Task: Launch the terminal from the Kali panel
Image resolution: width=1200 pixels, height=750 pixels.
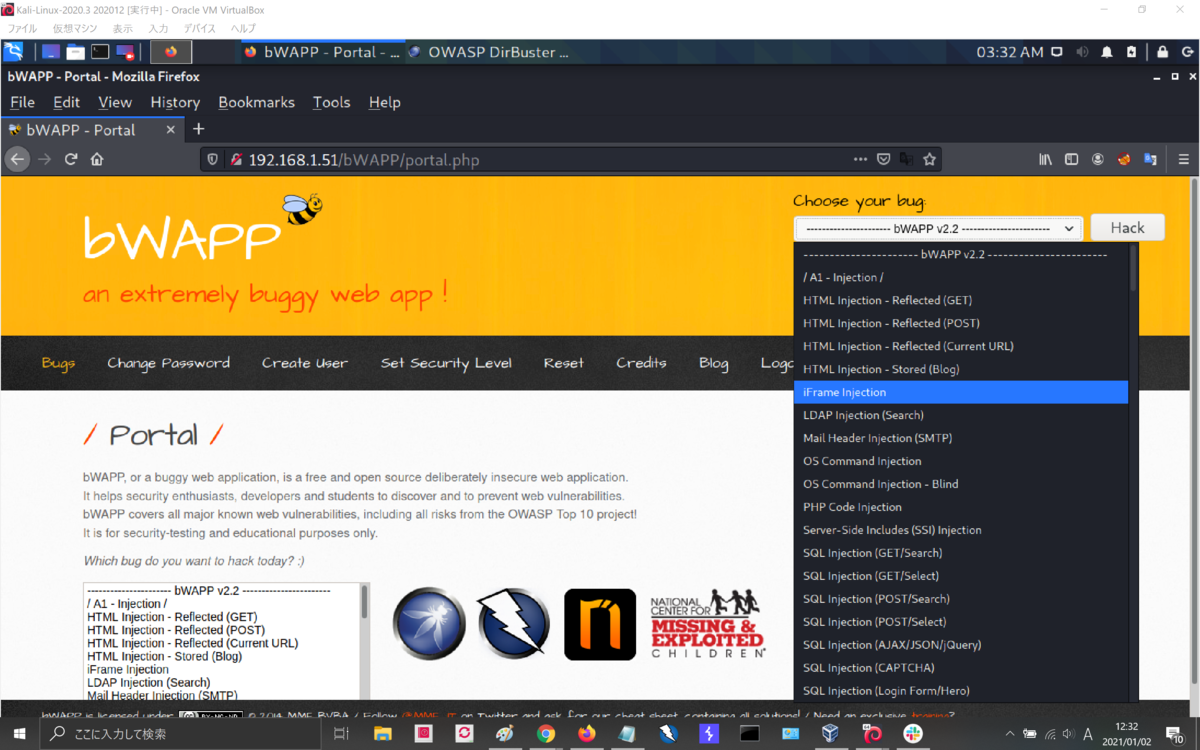Action: 100,52
